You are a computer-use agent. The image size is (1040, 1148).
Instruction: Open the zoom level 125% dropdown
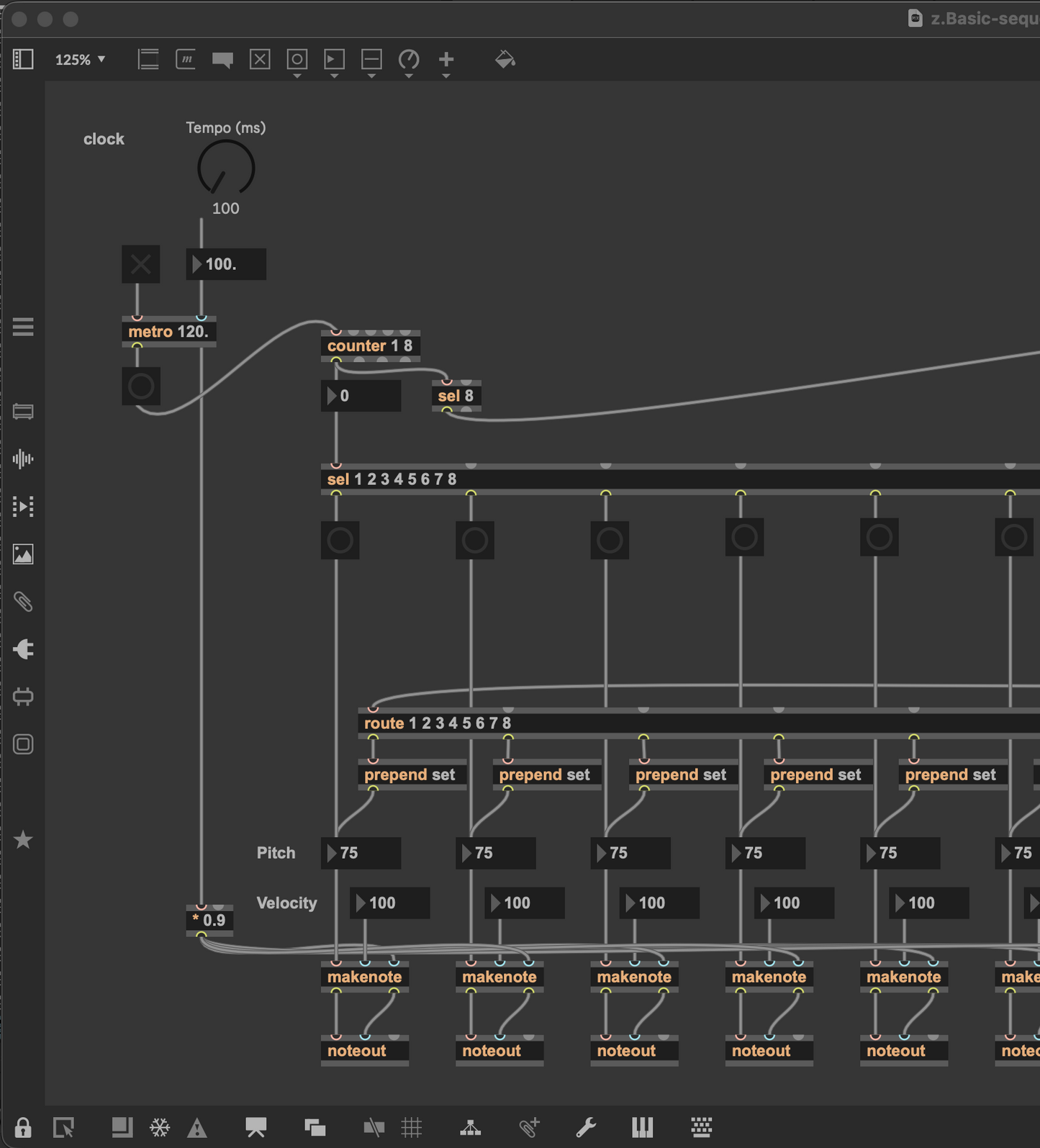[x=81, y=60]
